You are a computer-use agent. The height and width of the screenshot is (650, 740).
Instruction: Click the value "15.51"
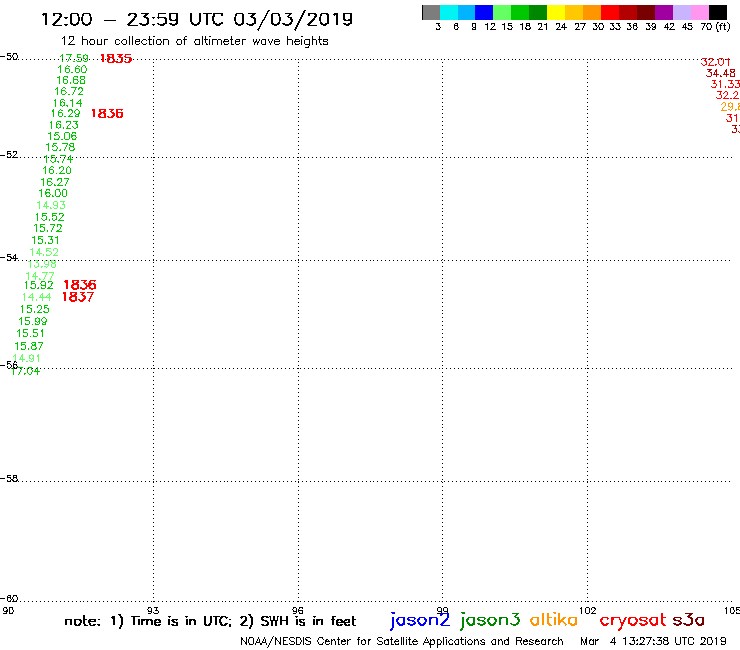(x=31, y=333)
